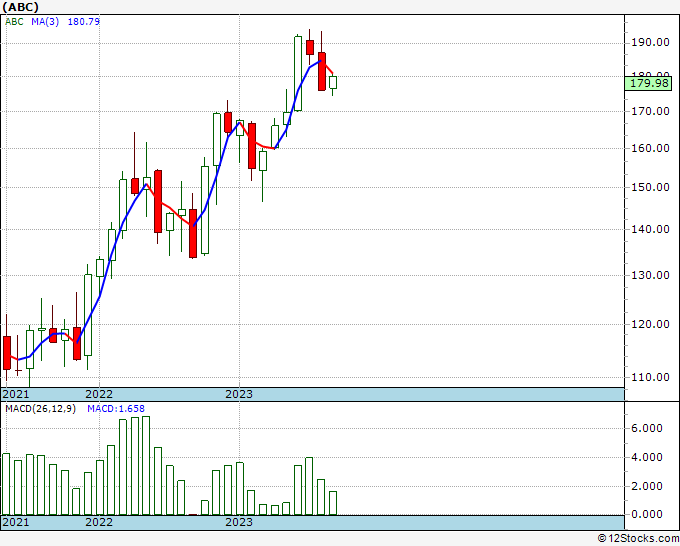Click 2023 on the MACD time axis

coord(239,522)
